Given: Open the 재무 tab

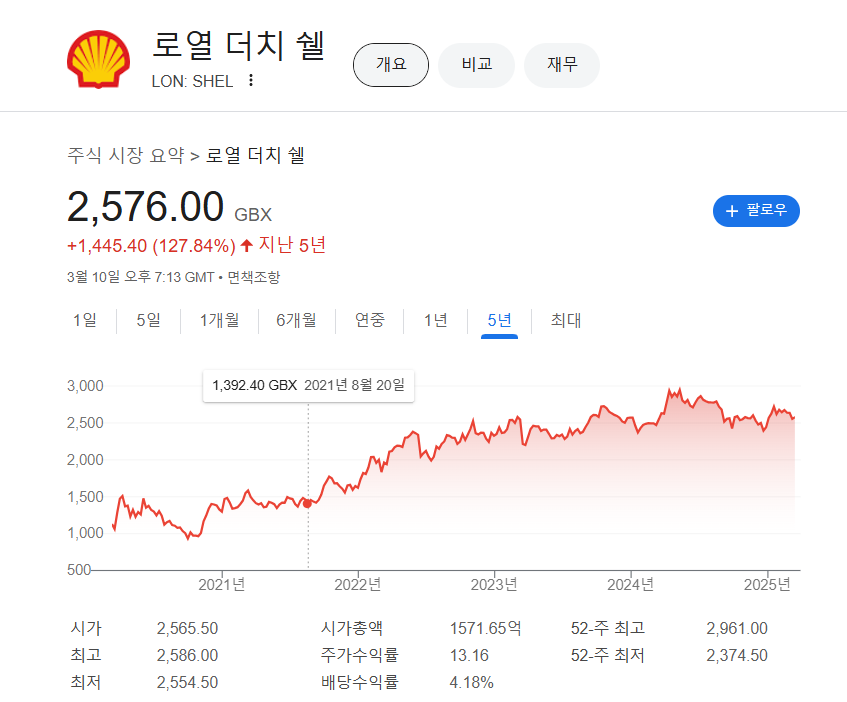Looking at the screenshot, I should tap(562, 65).
